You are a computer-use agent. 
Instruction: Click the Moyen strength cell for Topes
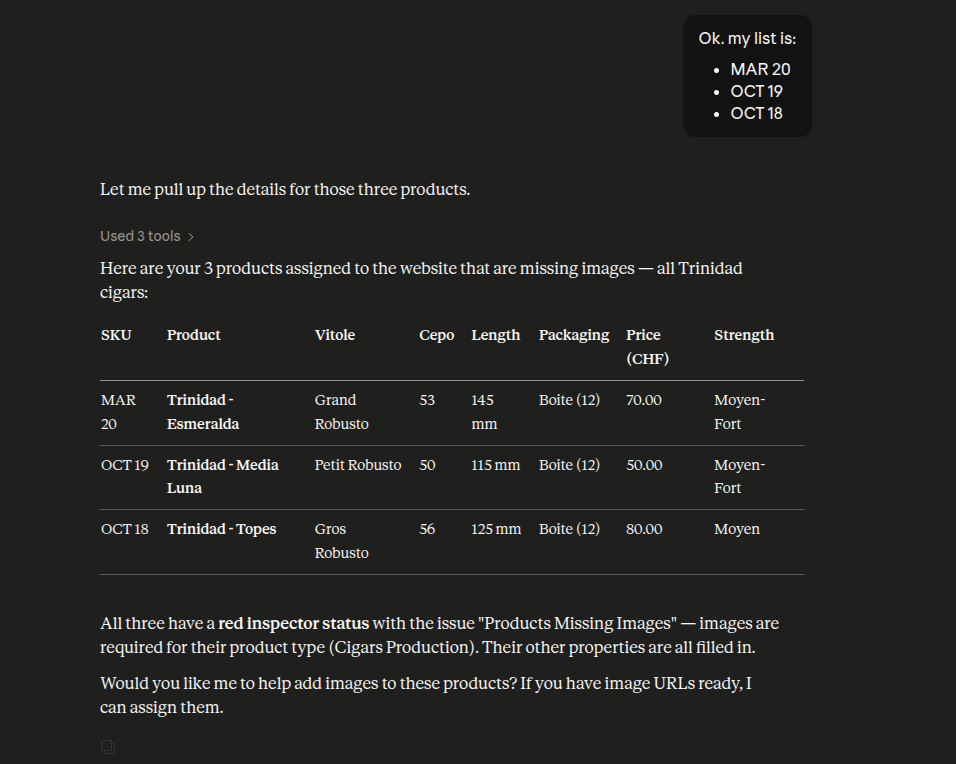click(737, 529)
